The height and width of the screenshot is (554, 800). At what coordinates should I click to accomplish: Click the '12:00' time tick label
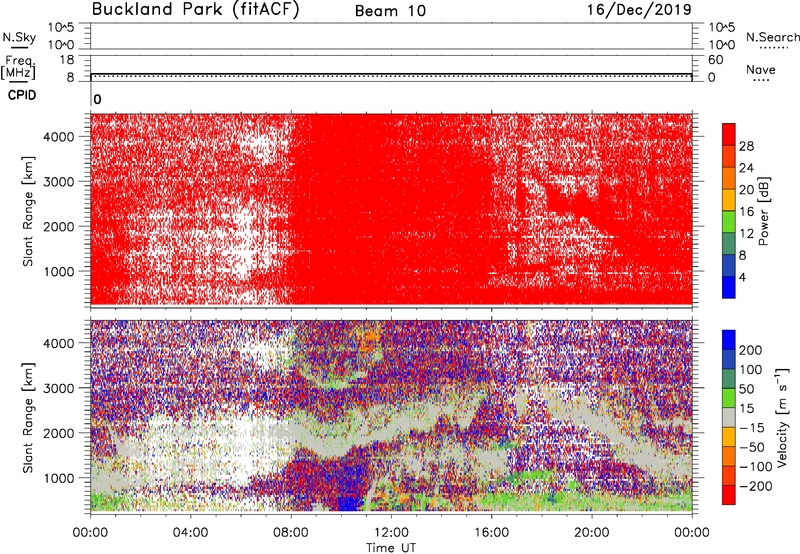391,533
